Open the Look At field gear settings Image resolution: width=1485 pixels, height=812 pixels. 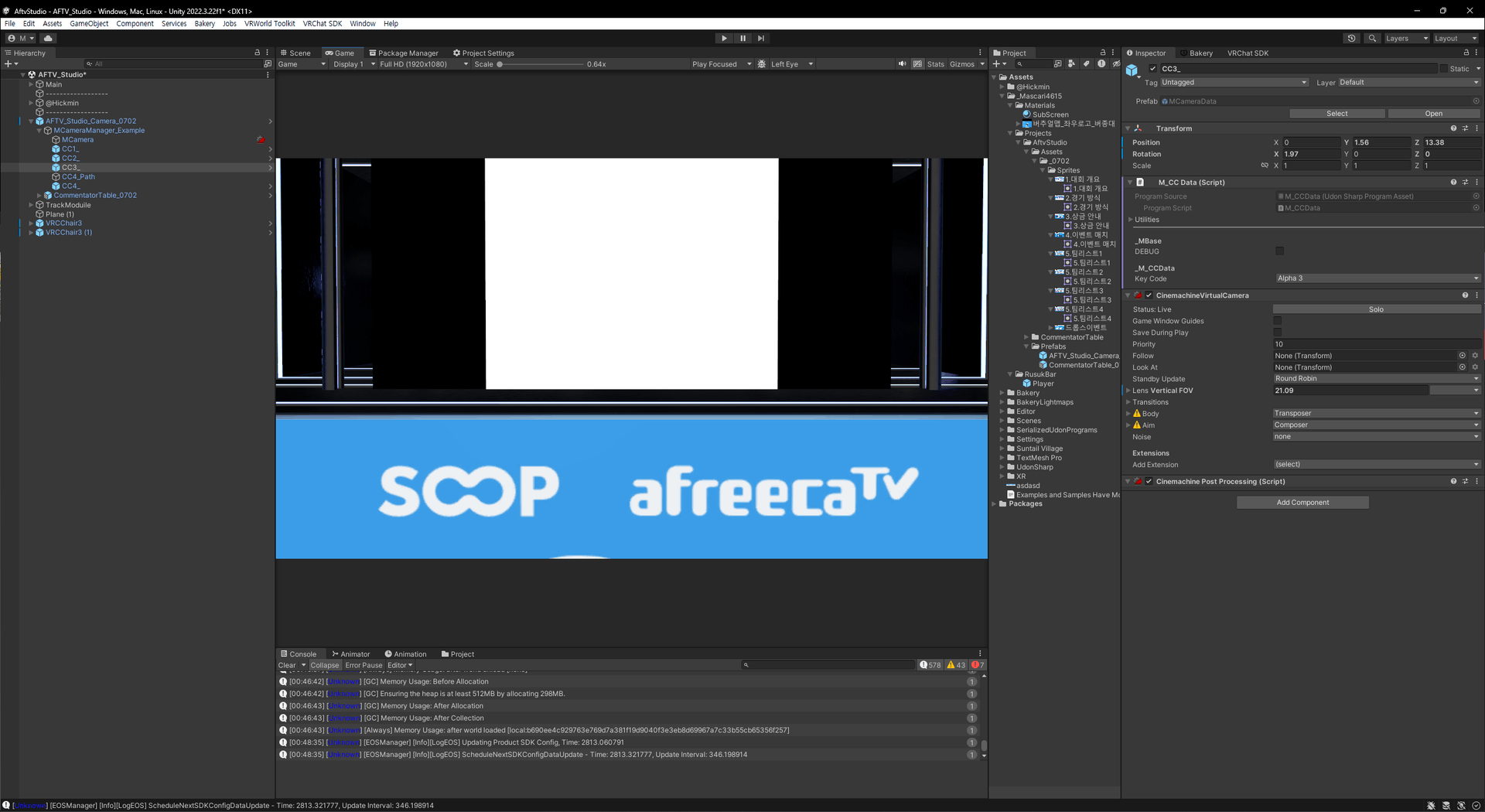(x=1475, y=367)
